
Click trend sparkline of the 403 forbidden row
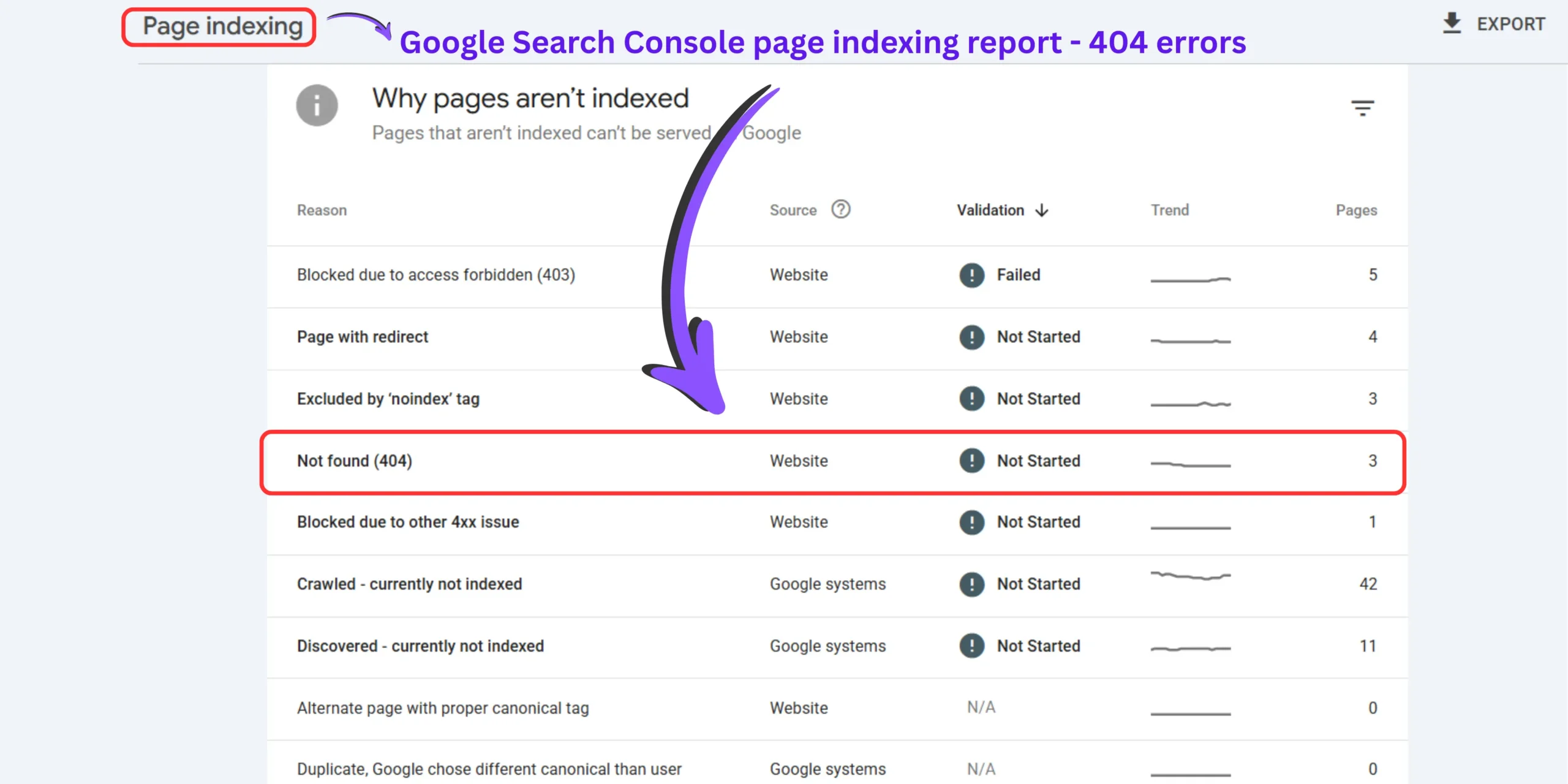pyautogui.click(x=1191, y=280)
